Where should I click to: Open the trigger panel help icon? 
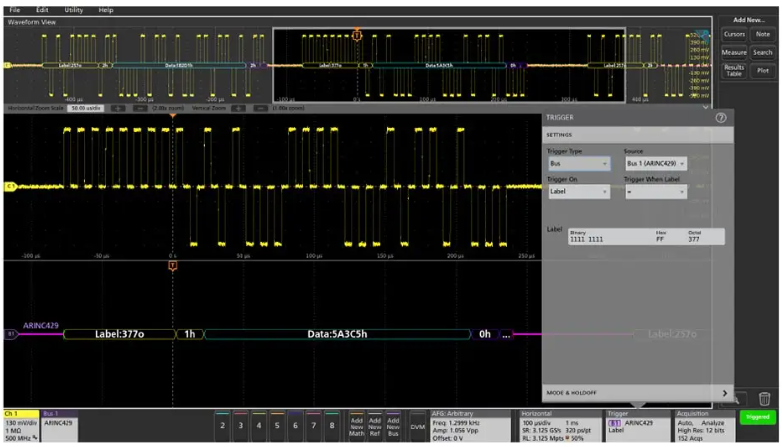click(x=721, y=118)
